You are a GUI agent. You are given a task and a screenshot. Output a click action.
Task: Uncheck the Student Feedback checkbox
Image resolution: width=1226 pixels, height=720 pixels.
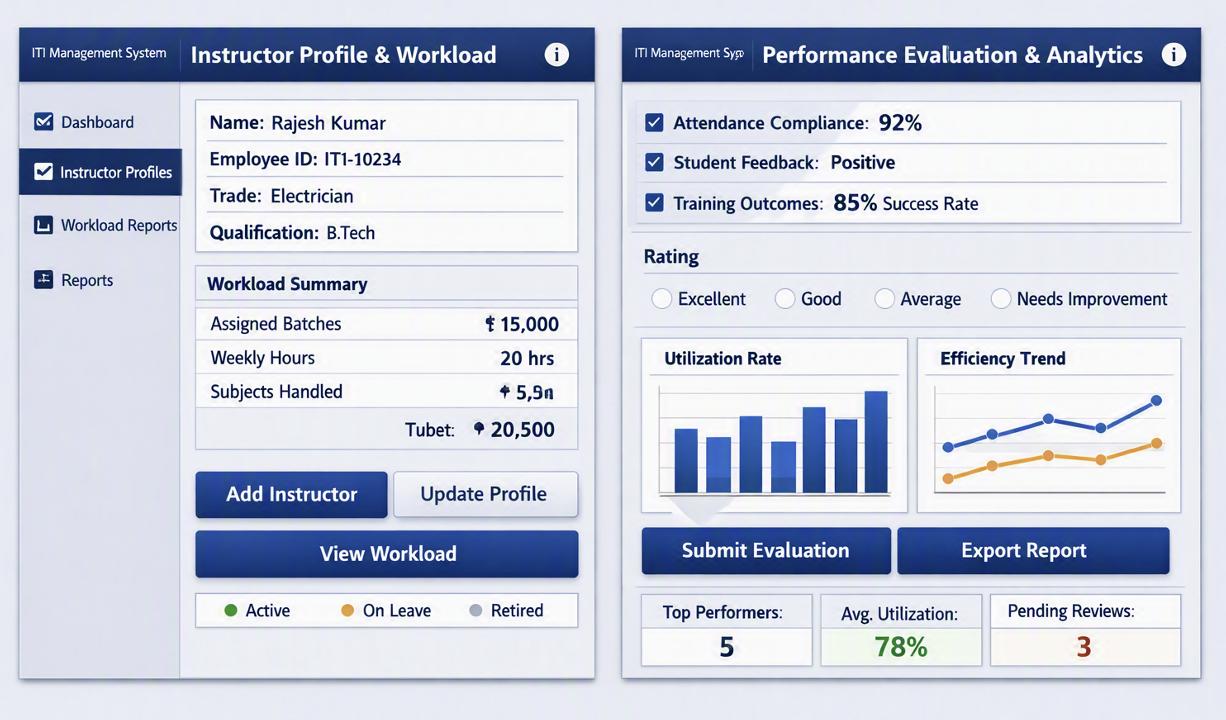click(654, 162)
